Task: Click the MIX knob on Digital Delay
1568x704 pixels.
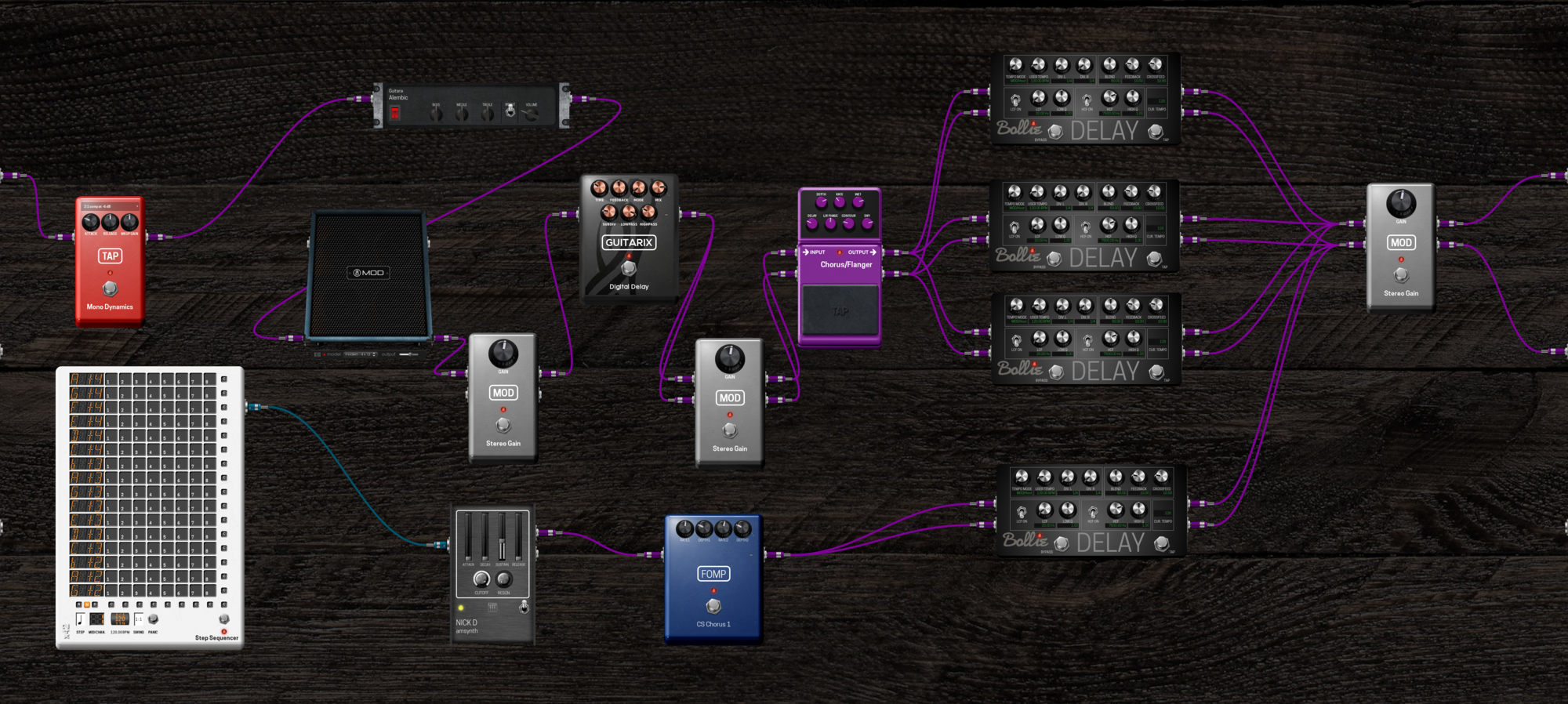Action: click(x=659, y=188)
